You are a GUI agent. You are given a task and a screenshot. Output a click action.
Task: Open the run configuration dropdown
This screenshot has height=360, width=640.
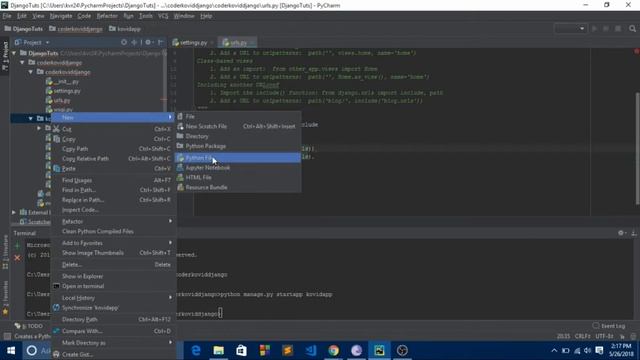tap(570, 29)
